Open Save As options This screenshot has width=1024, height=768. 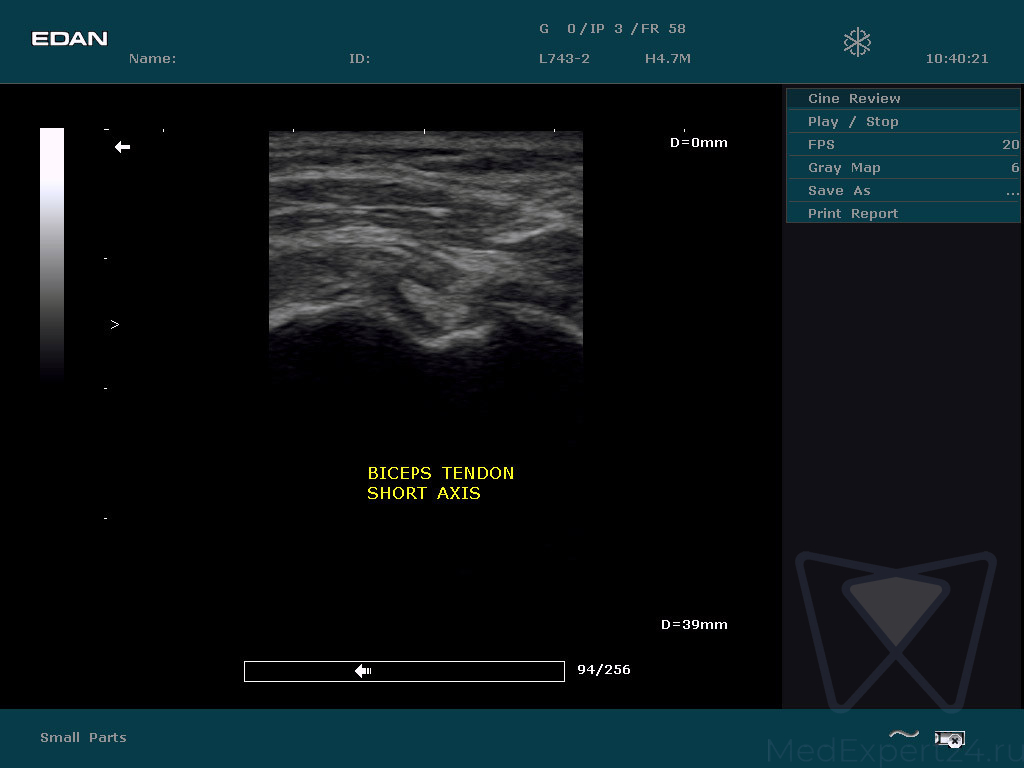[x=903, y=191]
